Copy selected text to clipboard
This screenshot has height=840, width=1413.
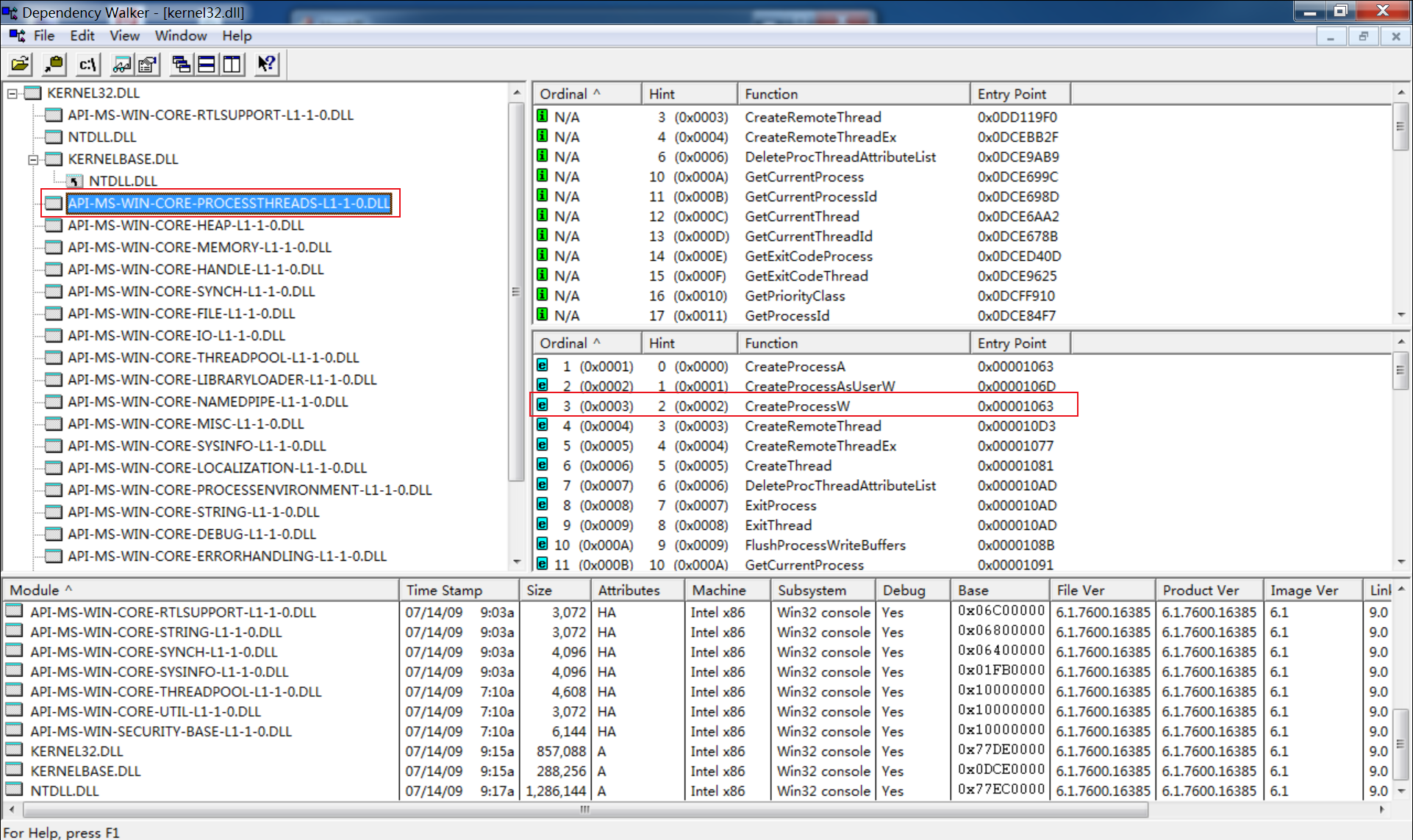pos(52,64)
